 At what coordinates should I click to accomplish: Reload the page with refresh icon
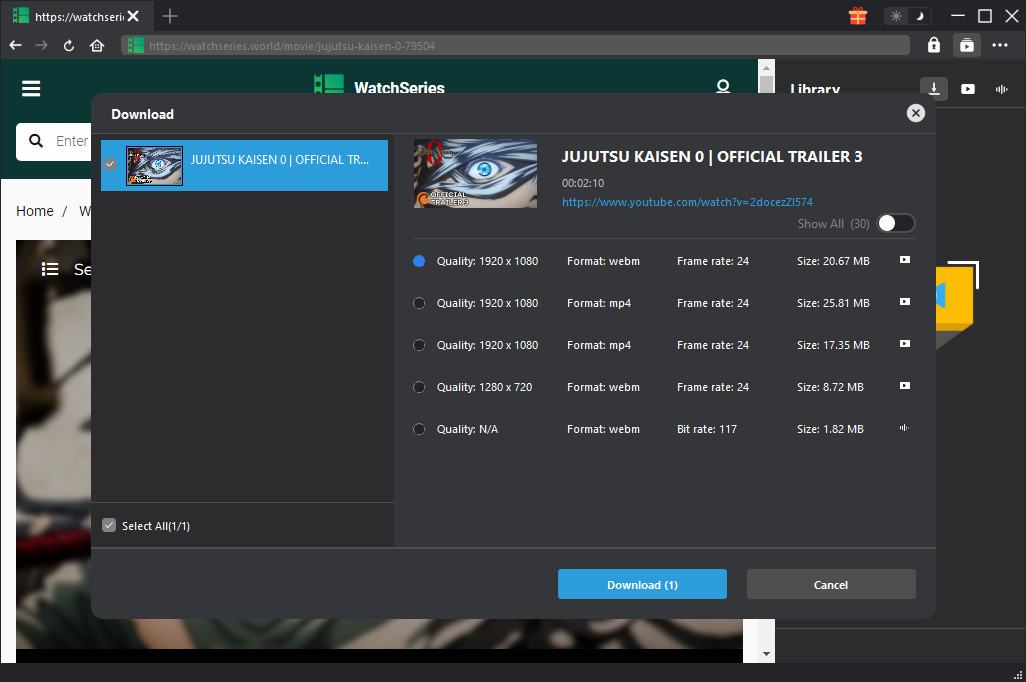[69, 45]
